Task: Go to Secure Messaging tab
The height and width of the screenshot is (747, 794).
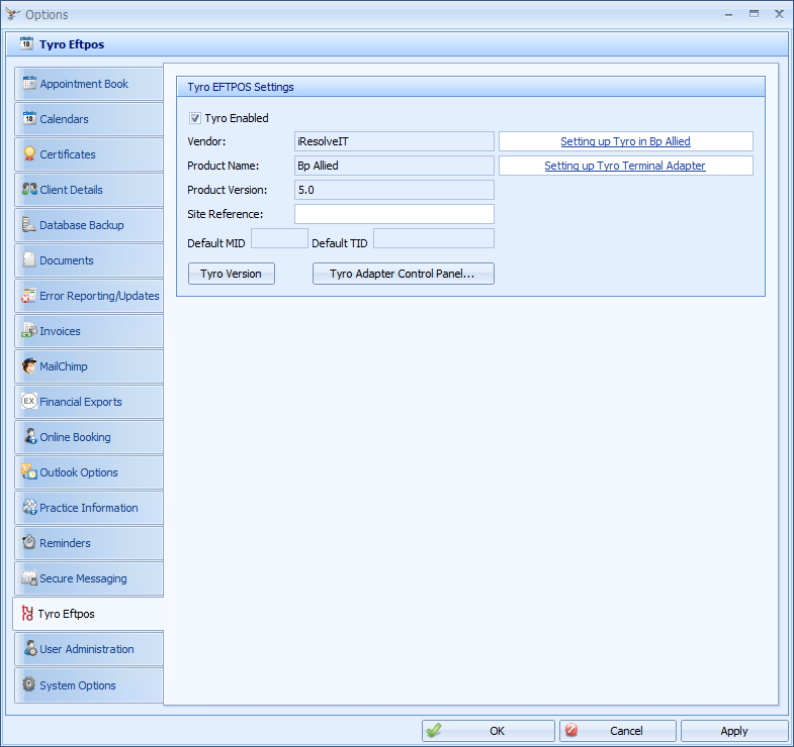Action: coord(89,578)
